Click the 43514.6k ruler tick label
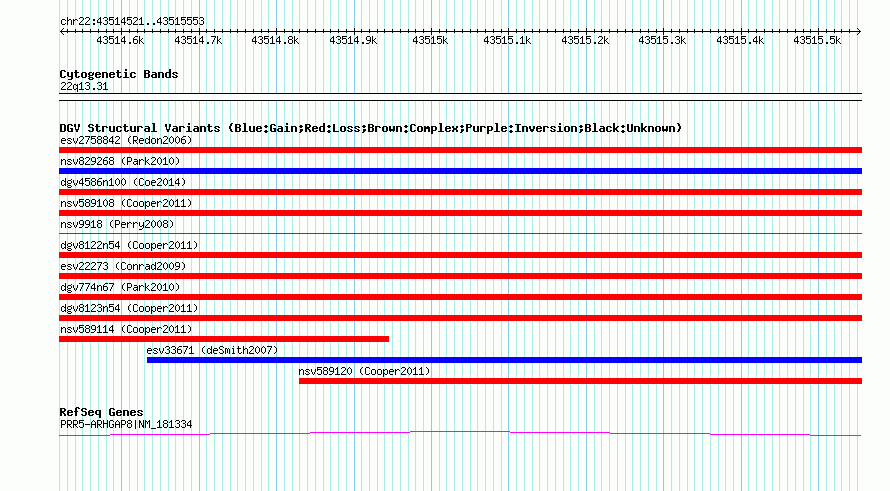Image resolution: width=890 pixels, height=491 pixels. tap(120, 40)
